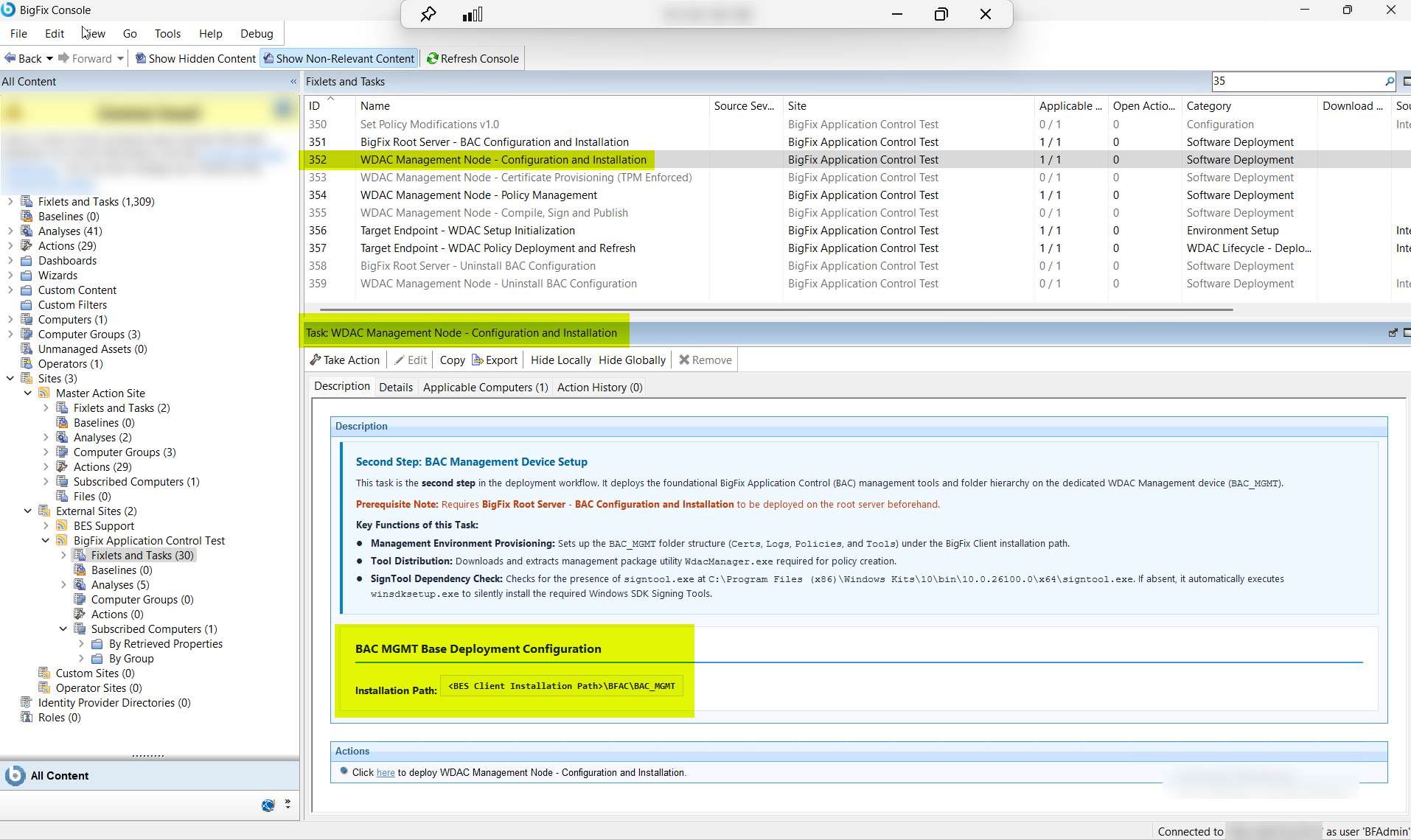Click the Identity Provider Directories icon
Screen dimensions: 1411x840
[27, 703]
